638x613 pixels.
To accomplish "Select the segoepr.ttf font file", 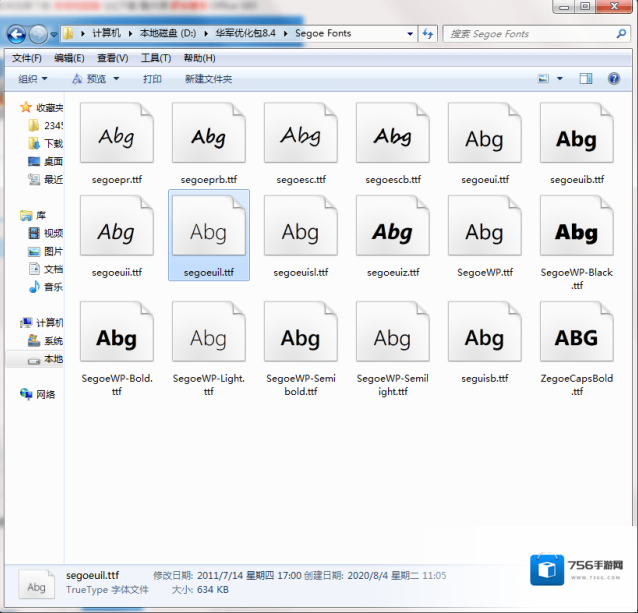I will 116,145.
